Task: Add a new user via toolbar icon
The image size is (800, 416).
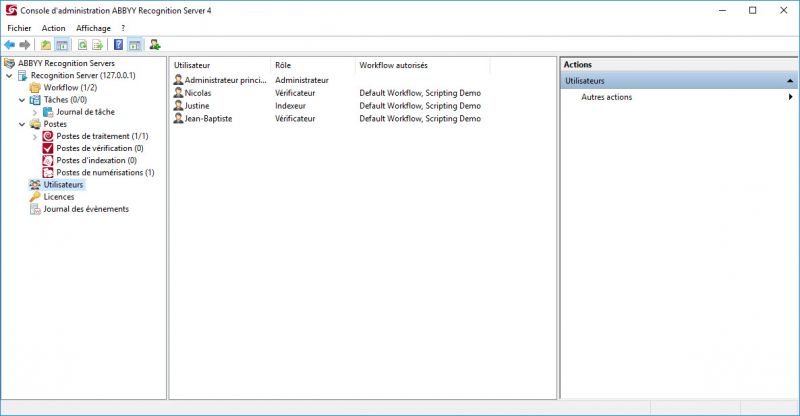Action: point(155,45)
